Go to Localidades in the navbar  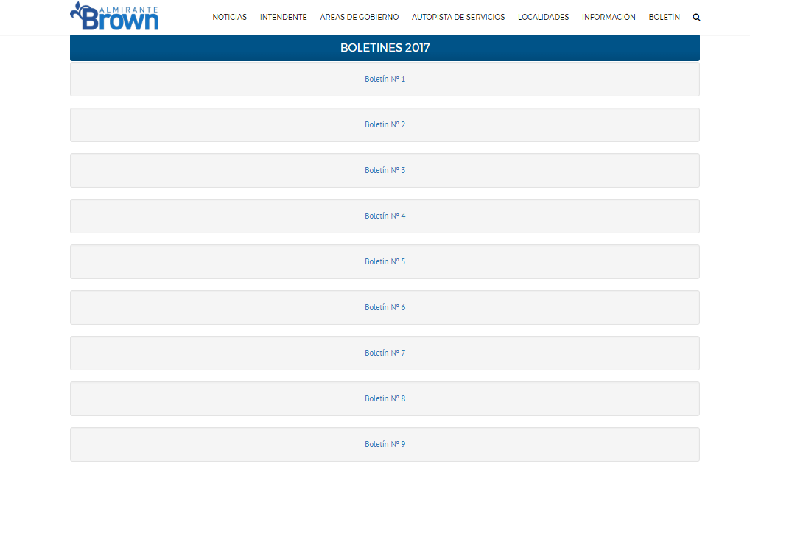544,17
